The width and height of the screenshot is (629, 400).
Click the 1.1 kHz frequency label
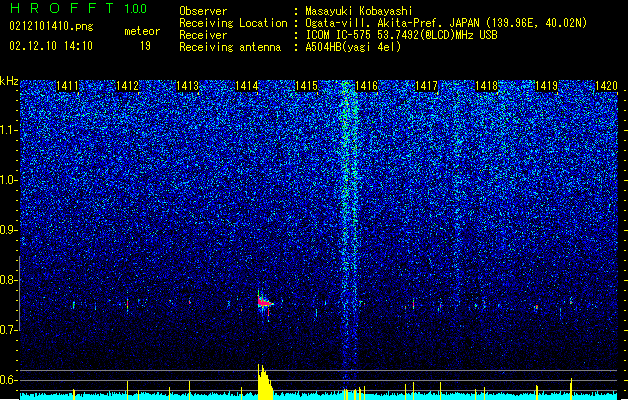[9, 130]
